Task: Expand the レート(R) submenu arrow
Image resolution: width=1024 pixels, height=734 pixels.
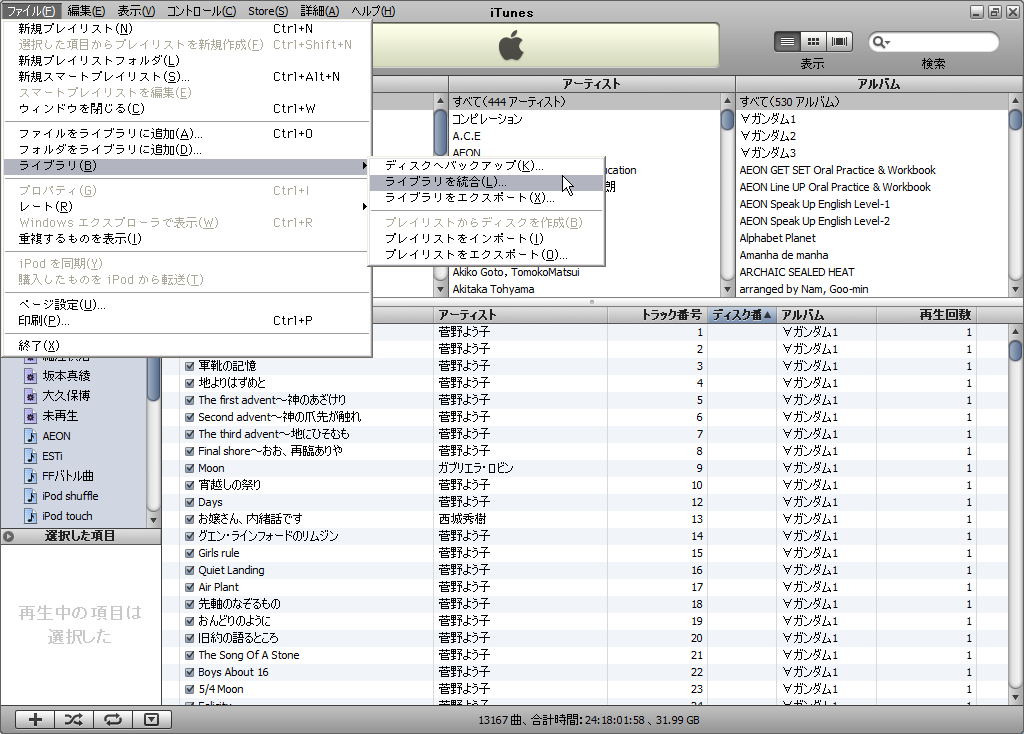Action: tap(364, 206)
